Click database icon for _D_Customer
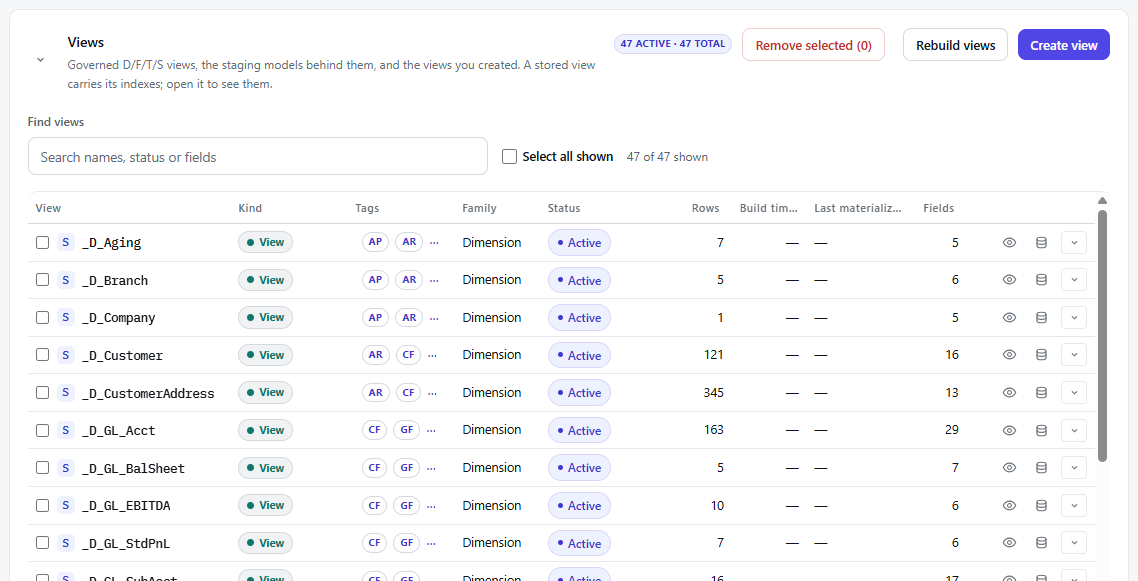The width and height of the screenshot is (1138, 581). (1041, 355)
